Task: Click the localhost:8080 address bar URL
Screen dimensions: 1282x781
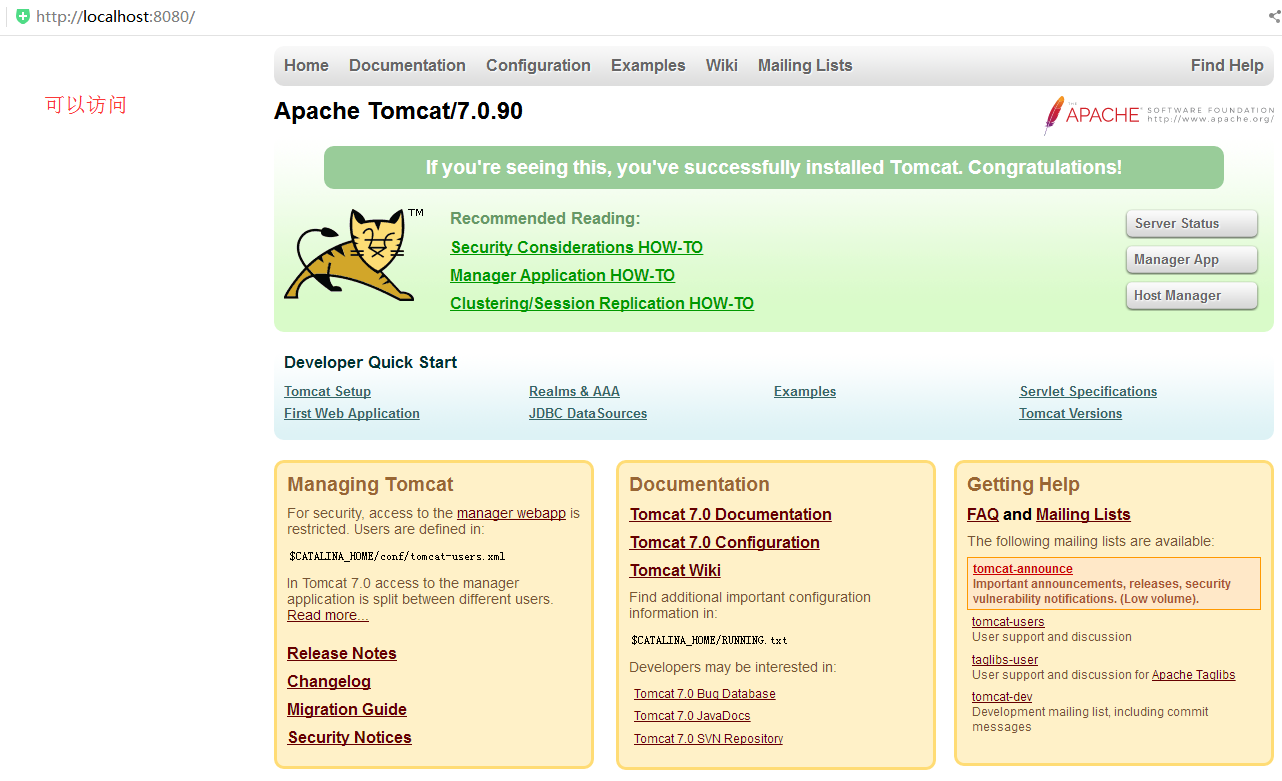Action: (x=115, y=17)
